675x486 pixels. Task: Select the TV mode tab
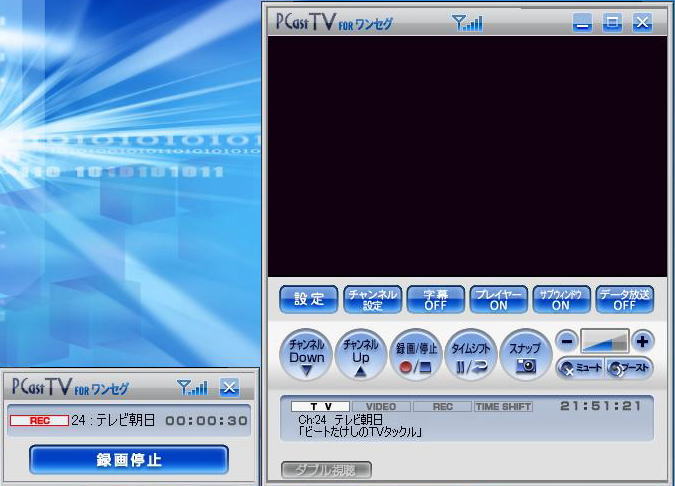[x=321, y=406]
